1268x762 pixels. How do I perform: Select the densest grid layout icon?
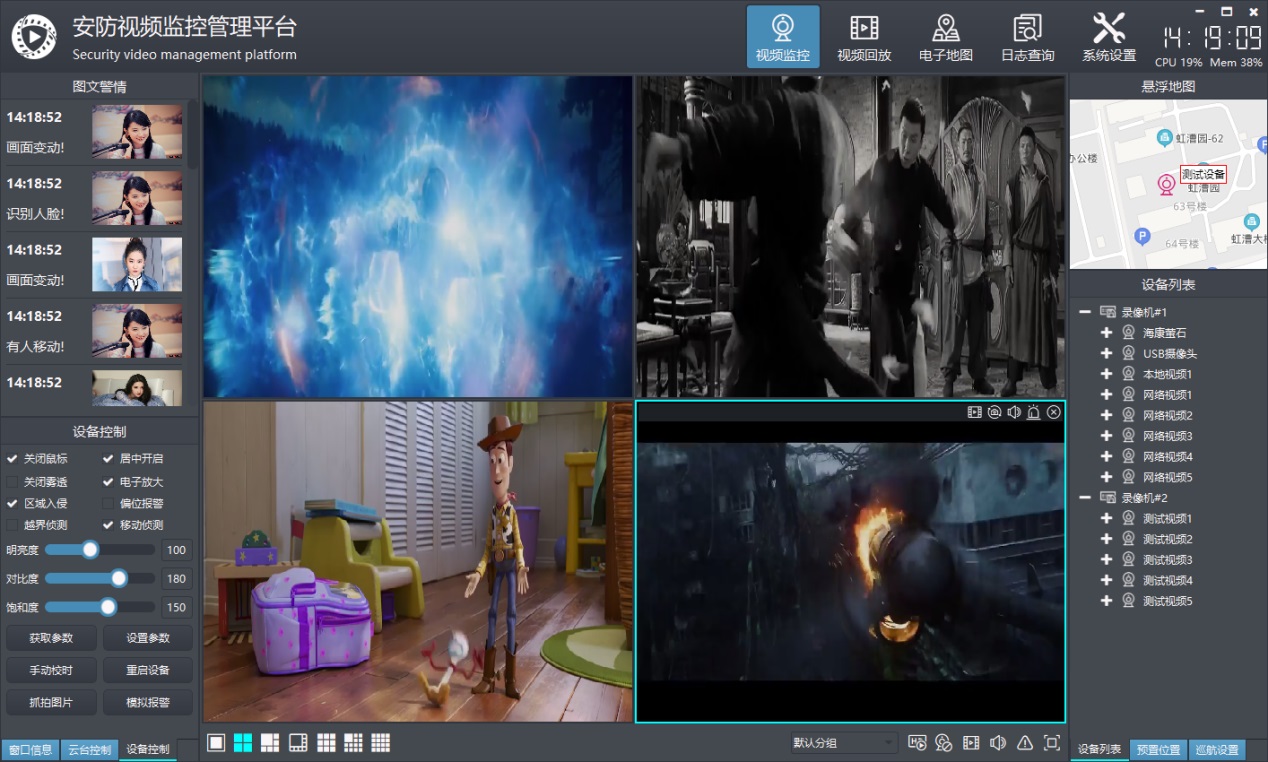click(380, 742)
